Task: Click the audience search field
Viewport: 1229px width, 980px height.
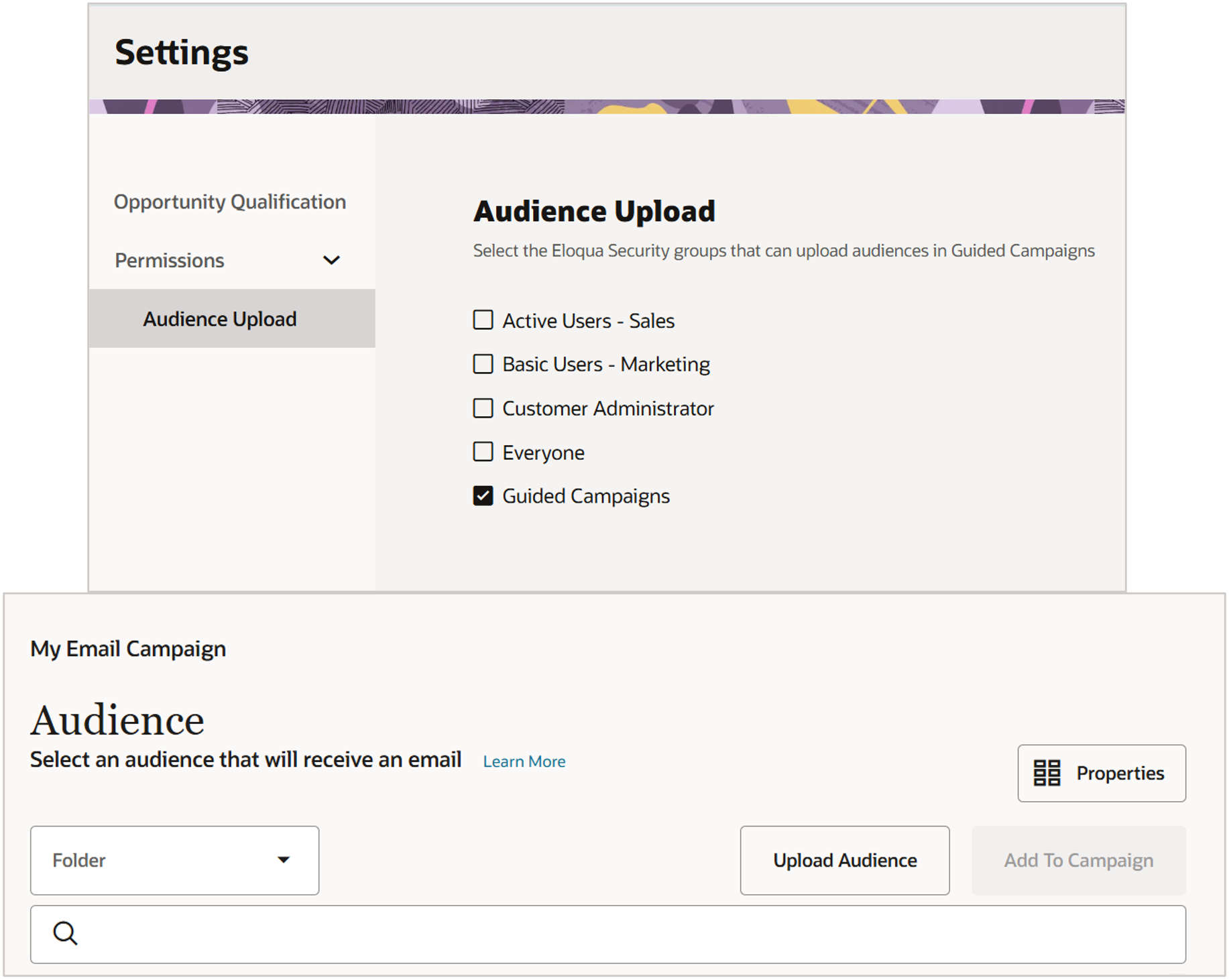Action: [608, 934]
